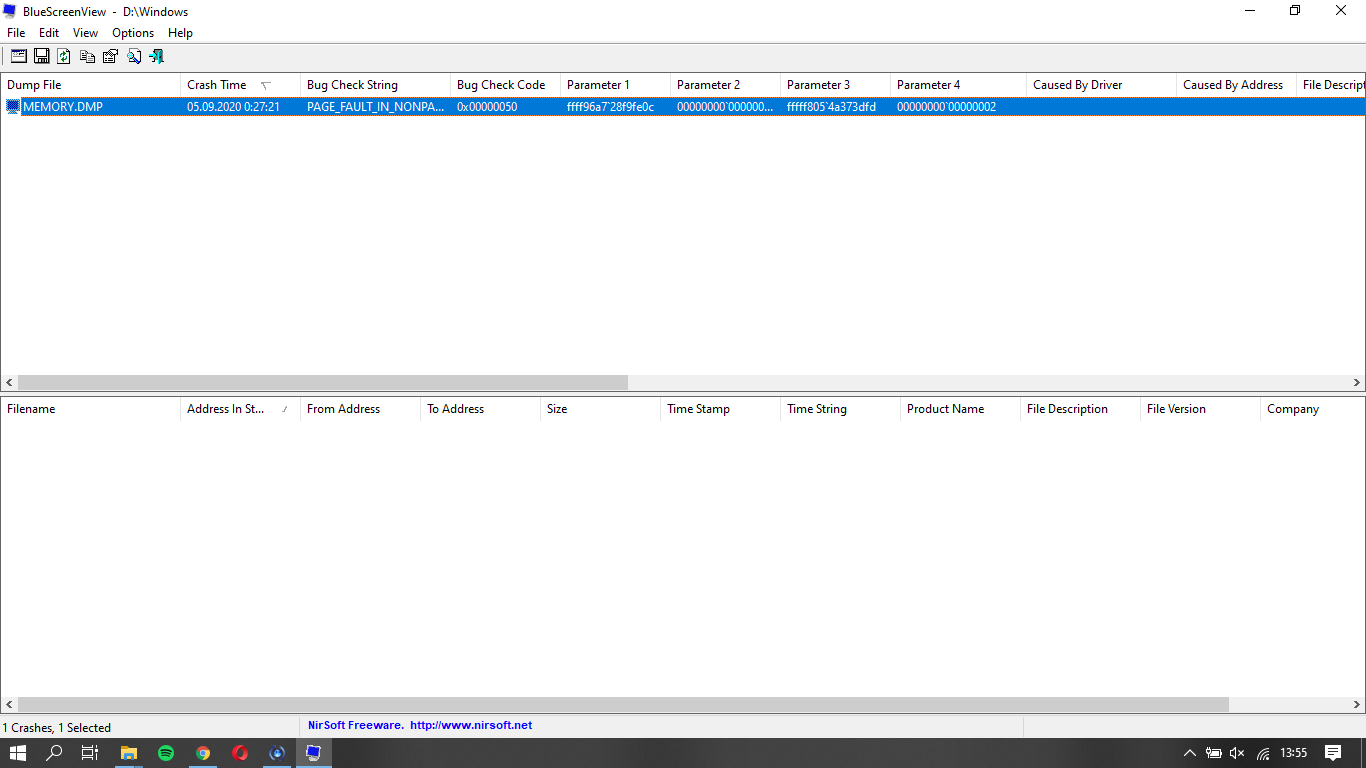Click the right arrow of the lower pane scrollbar
The image size is (1366, 768).
pyautogui.click(x=1357, y=704)
